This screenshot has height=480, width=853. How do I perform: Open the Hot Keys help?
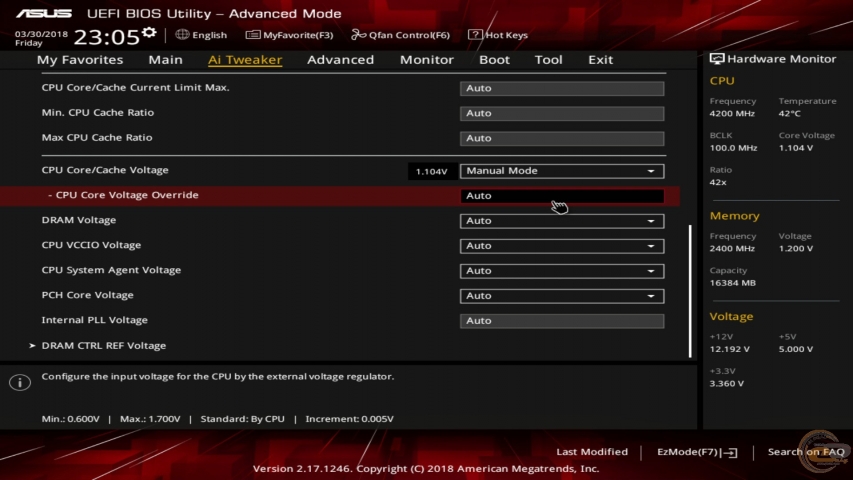click(498, 35)
